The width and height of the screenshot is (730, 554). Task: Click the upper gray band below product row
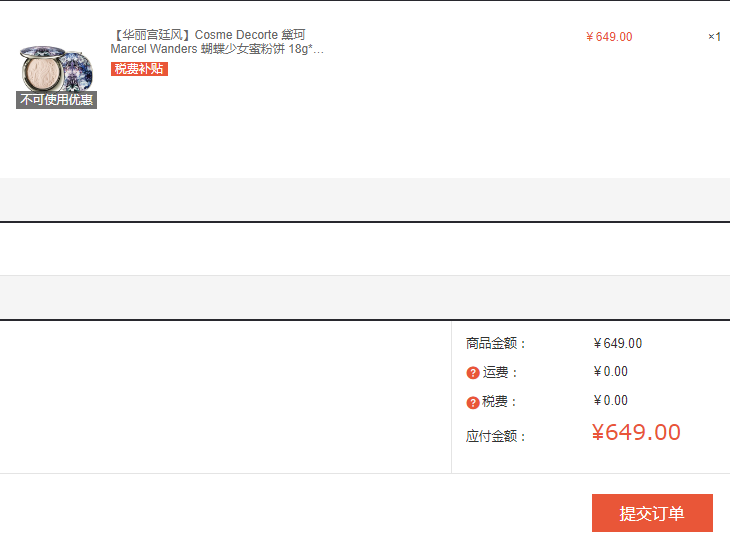pyautogui.click(x=365, y=199)
